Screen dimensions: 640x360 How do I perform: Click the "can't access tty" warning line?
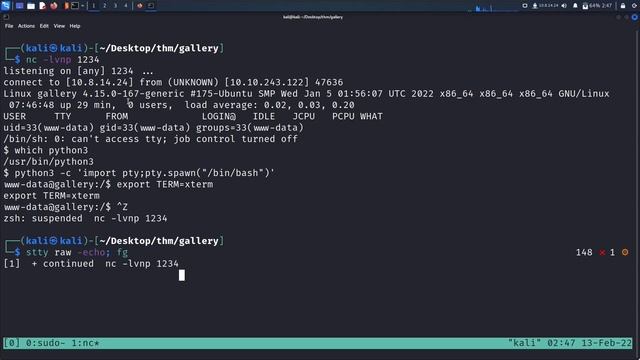(x=151, y=139)
